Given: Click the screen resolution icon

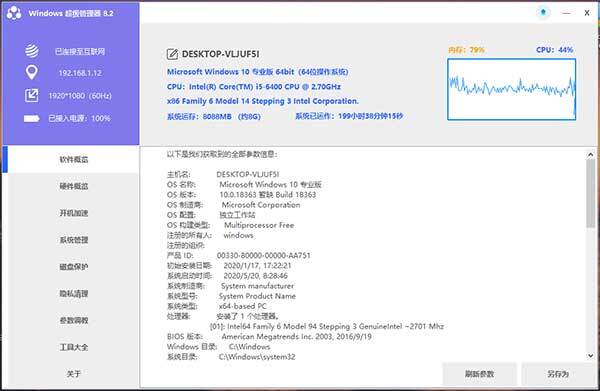Looking at the screenshot, I should (x=32, y=95).
